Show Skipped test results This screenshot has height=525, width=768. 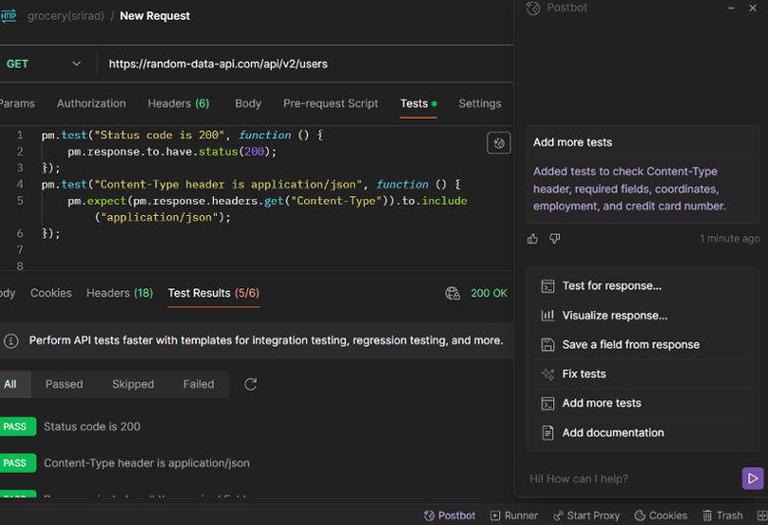[133, 384]
